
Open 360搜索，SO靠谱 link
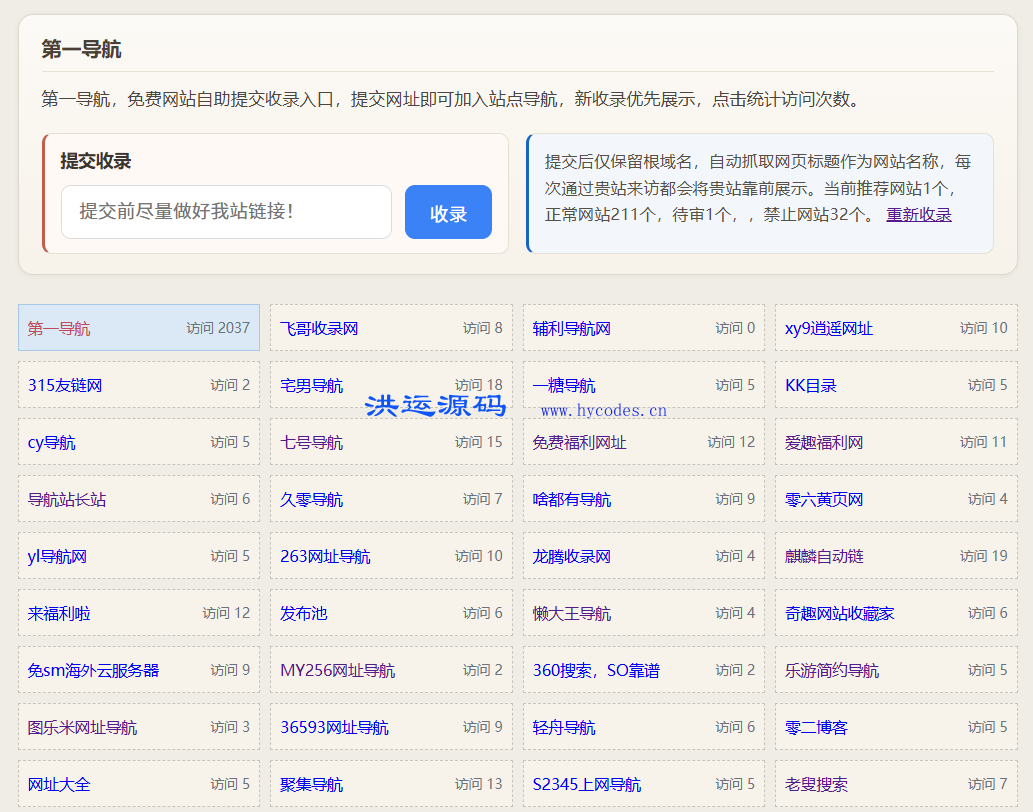click(596, 670)
